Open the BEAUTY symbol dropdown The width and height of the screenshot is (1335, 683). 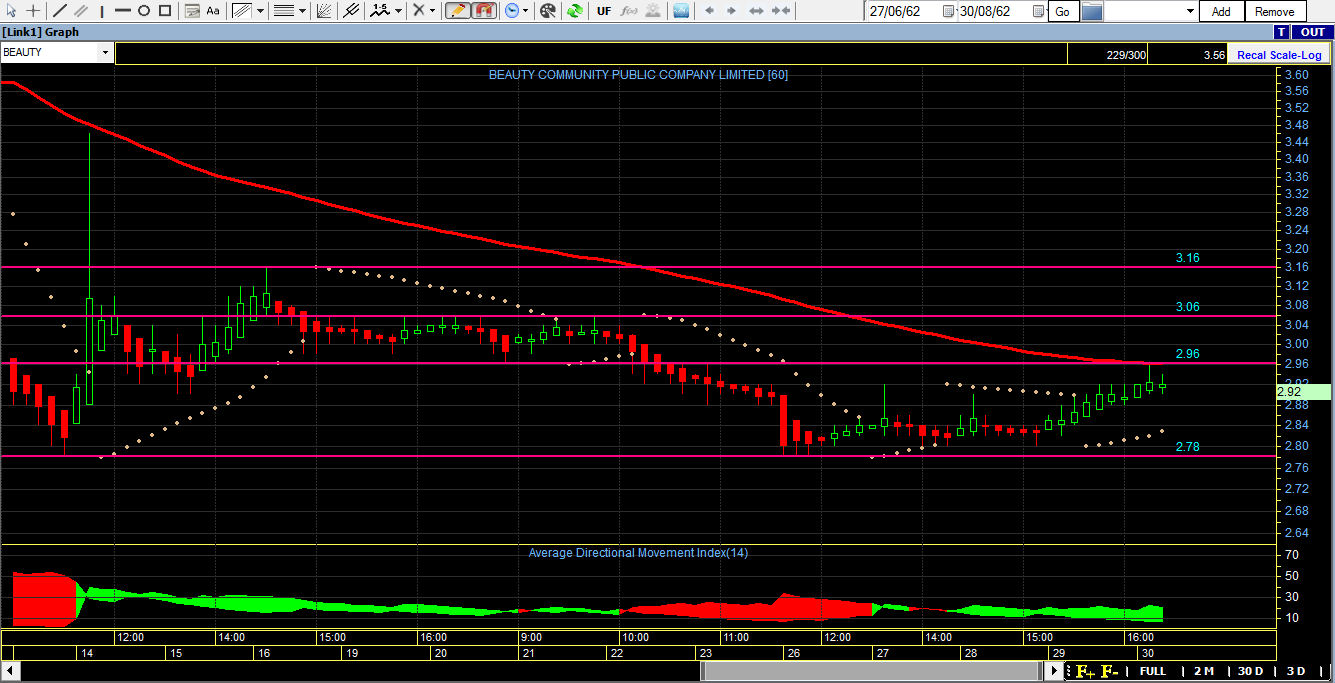click(105, 52)
